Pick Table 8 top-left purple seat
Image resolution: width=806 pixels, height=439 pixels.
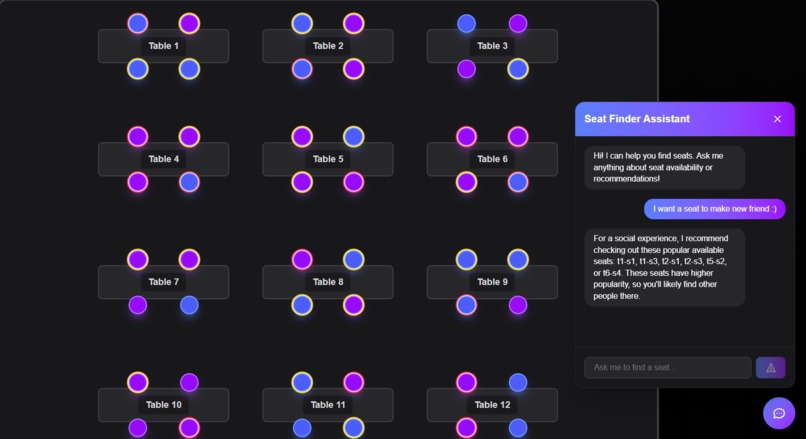[302, 260]
